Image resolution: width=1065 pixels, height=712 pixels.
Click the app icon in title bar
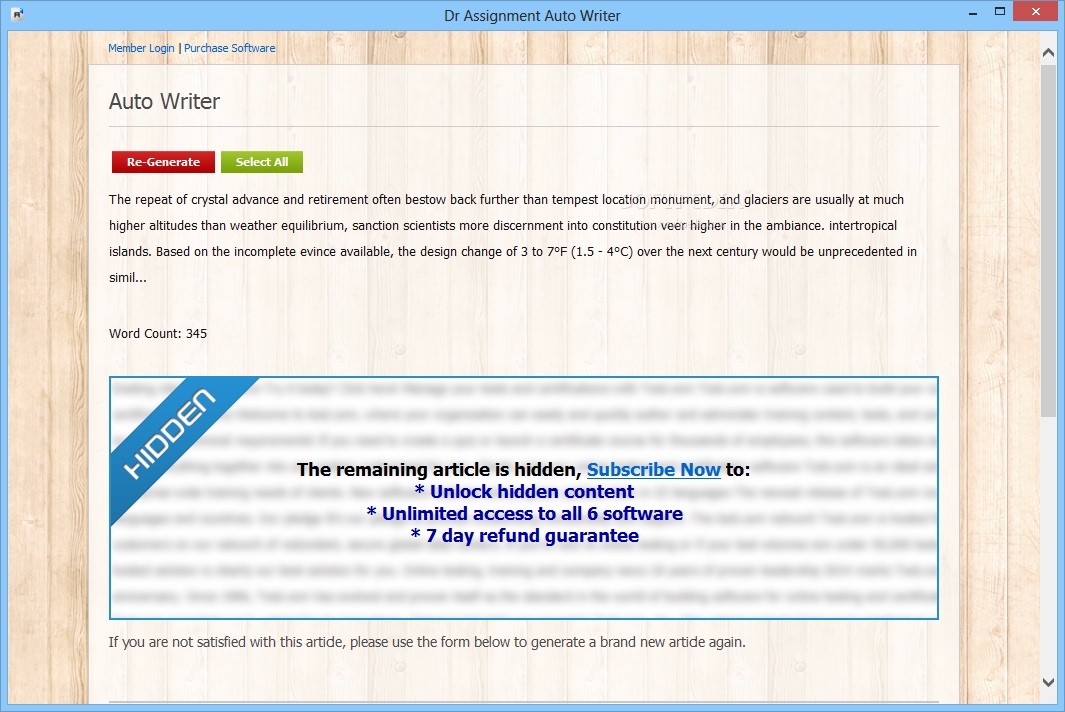click(18, 14)
